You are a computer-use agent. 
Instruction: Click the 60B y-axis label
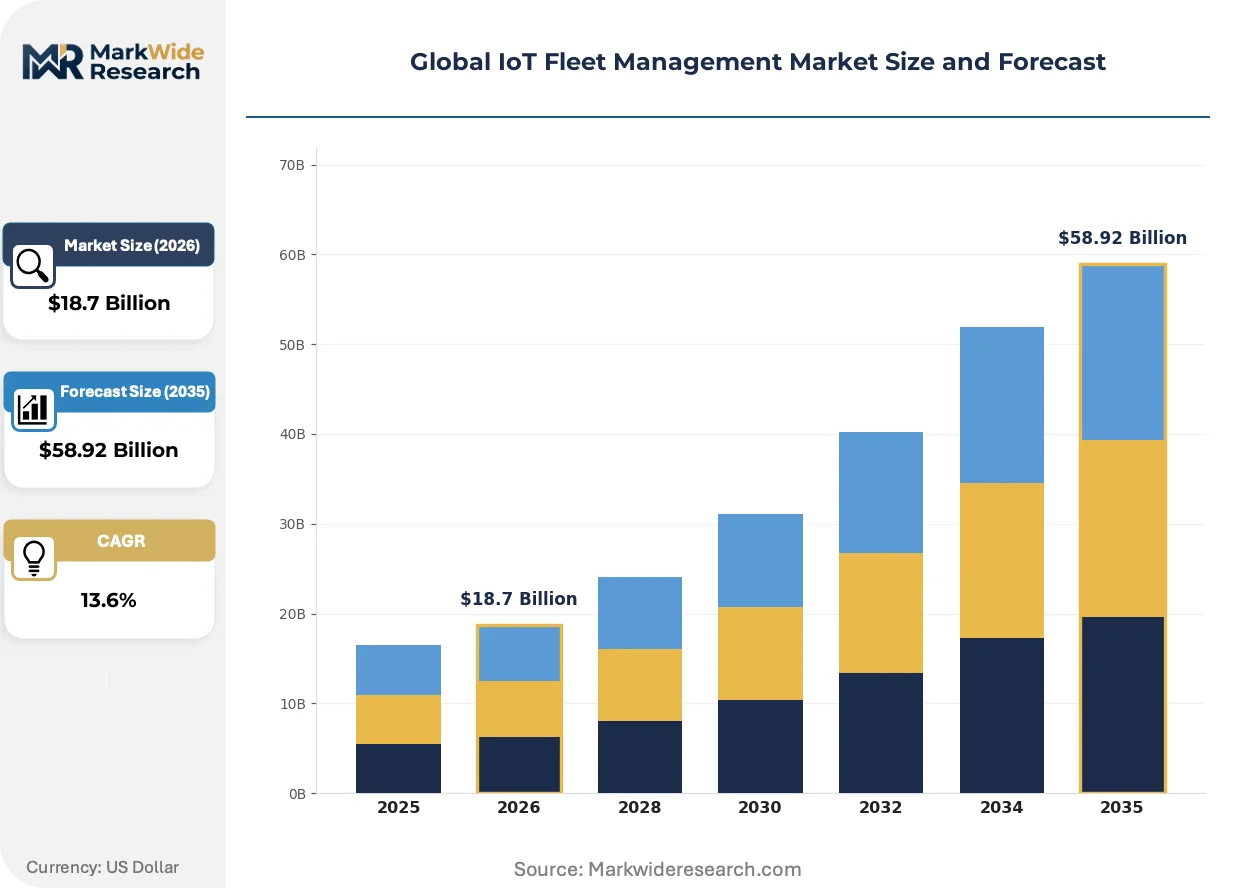click(293, 255)
